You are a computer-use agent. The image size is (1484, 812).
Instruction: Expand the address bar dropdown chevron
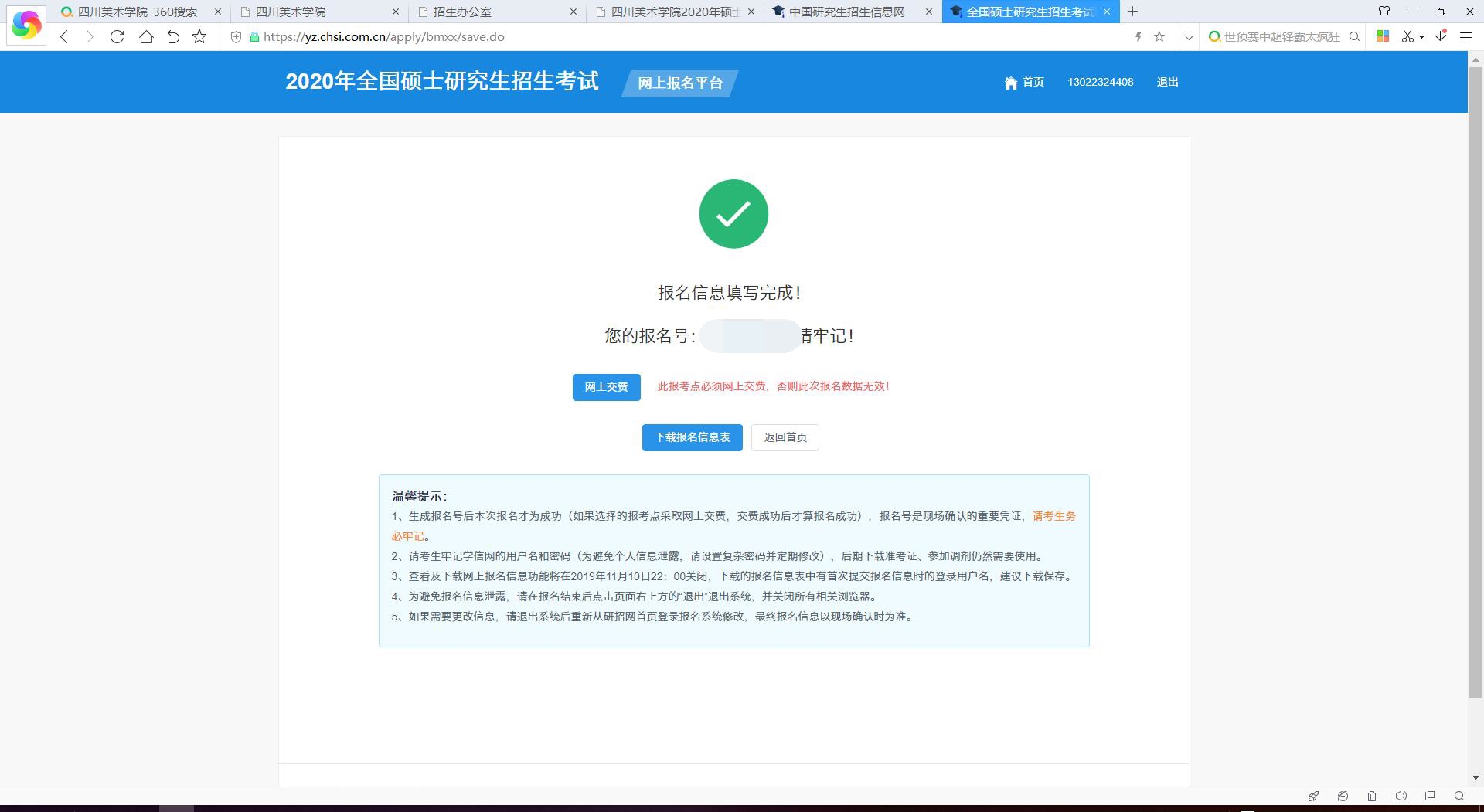(1189, 36)
